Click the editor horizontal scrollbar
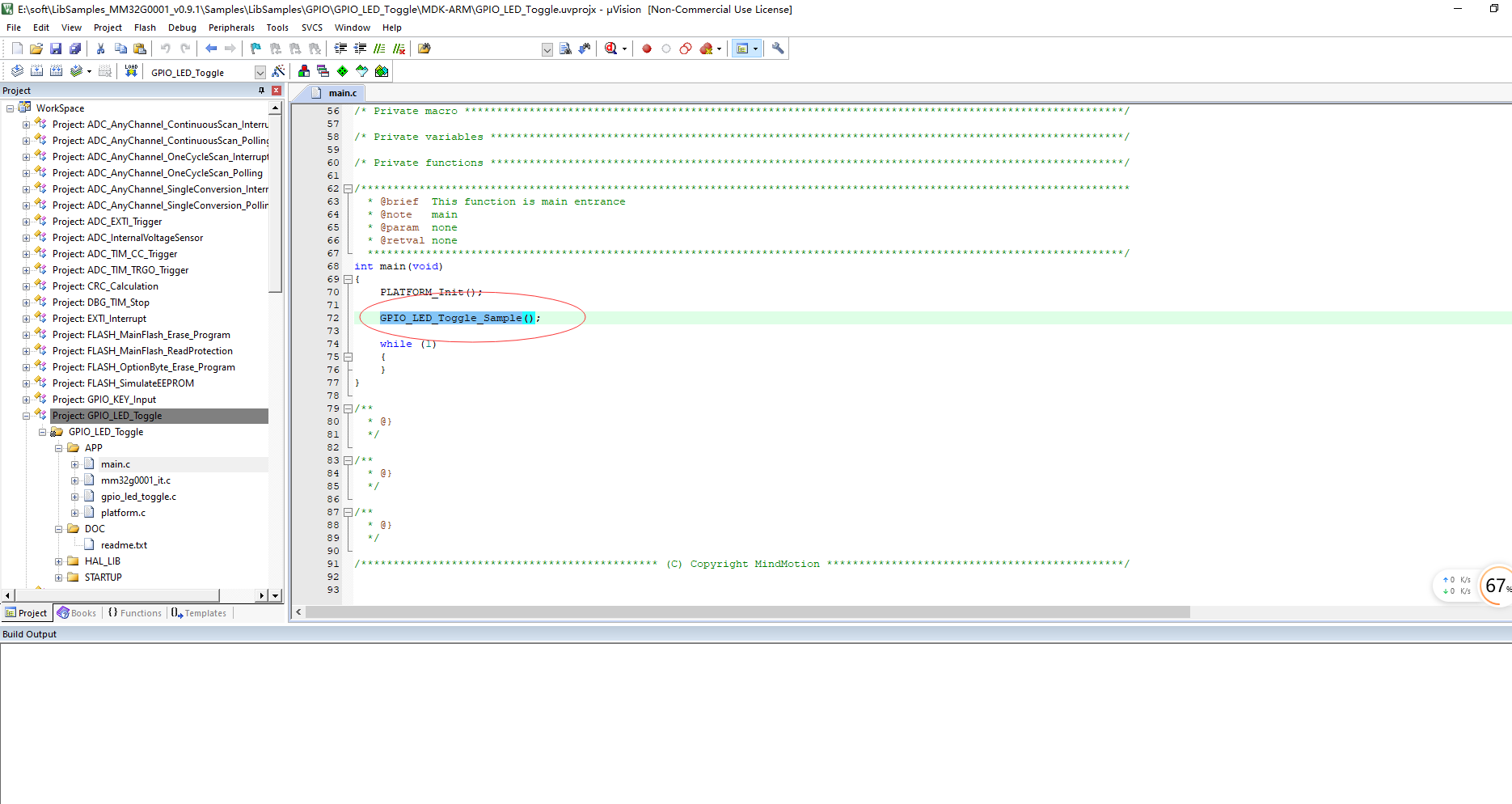The height and width of the screenshot is (804, 1512). (x=748, y=612)
